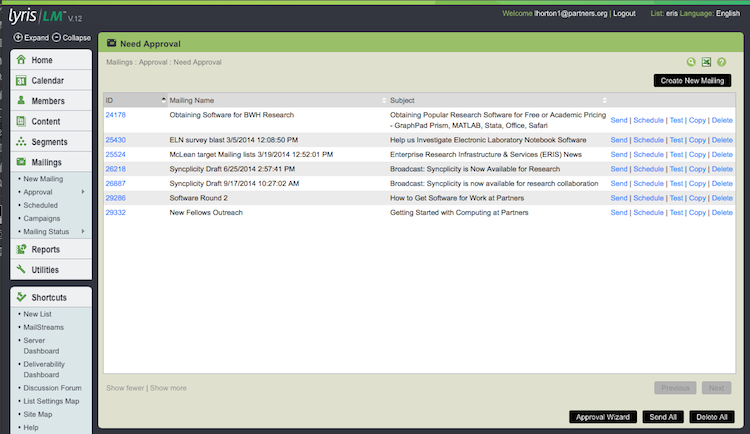Click the Content icon in sidebar
This screenshot has height=434, width=750.
pos(21,121)
